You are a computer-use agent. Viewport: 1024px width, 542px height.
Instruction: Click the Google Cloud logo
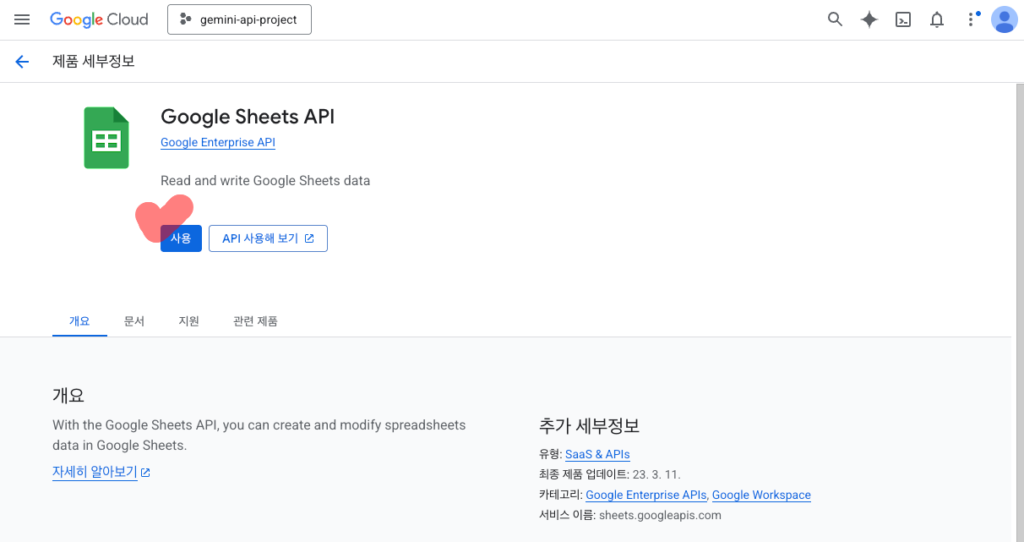point(99,20)
